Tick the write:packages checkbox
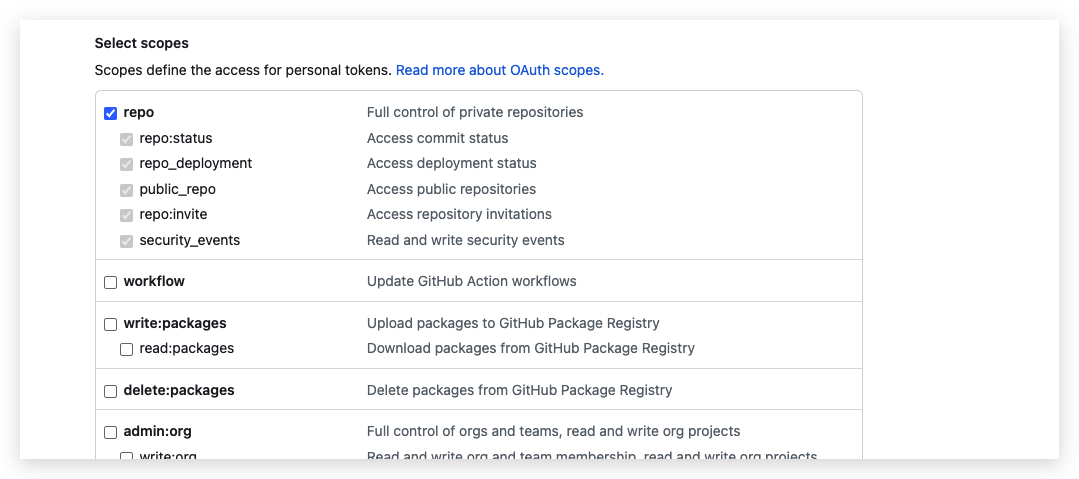Image resolution: width=1079 pixels, height=479 pixels. click(x=111, y=324)
